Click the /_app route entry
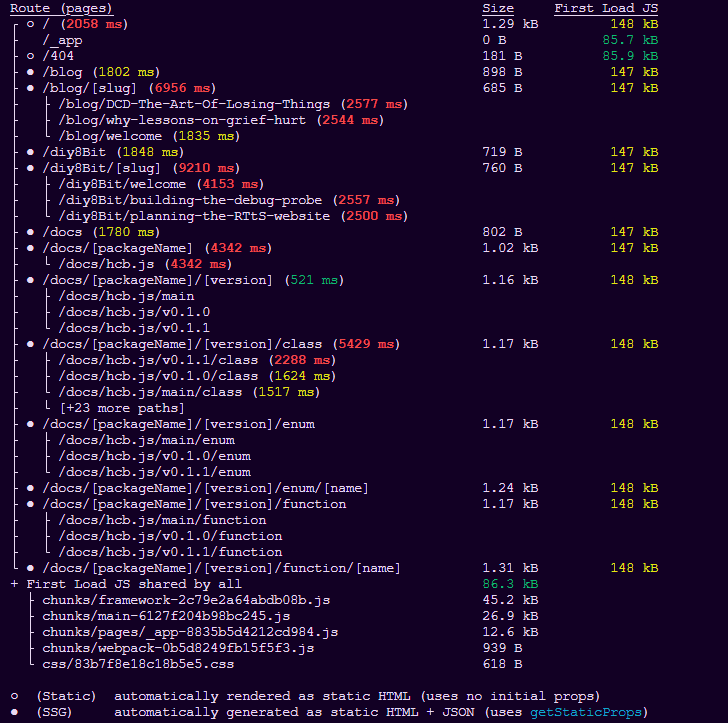The image size is (728, 723). pos(63,40)
